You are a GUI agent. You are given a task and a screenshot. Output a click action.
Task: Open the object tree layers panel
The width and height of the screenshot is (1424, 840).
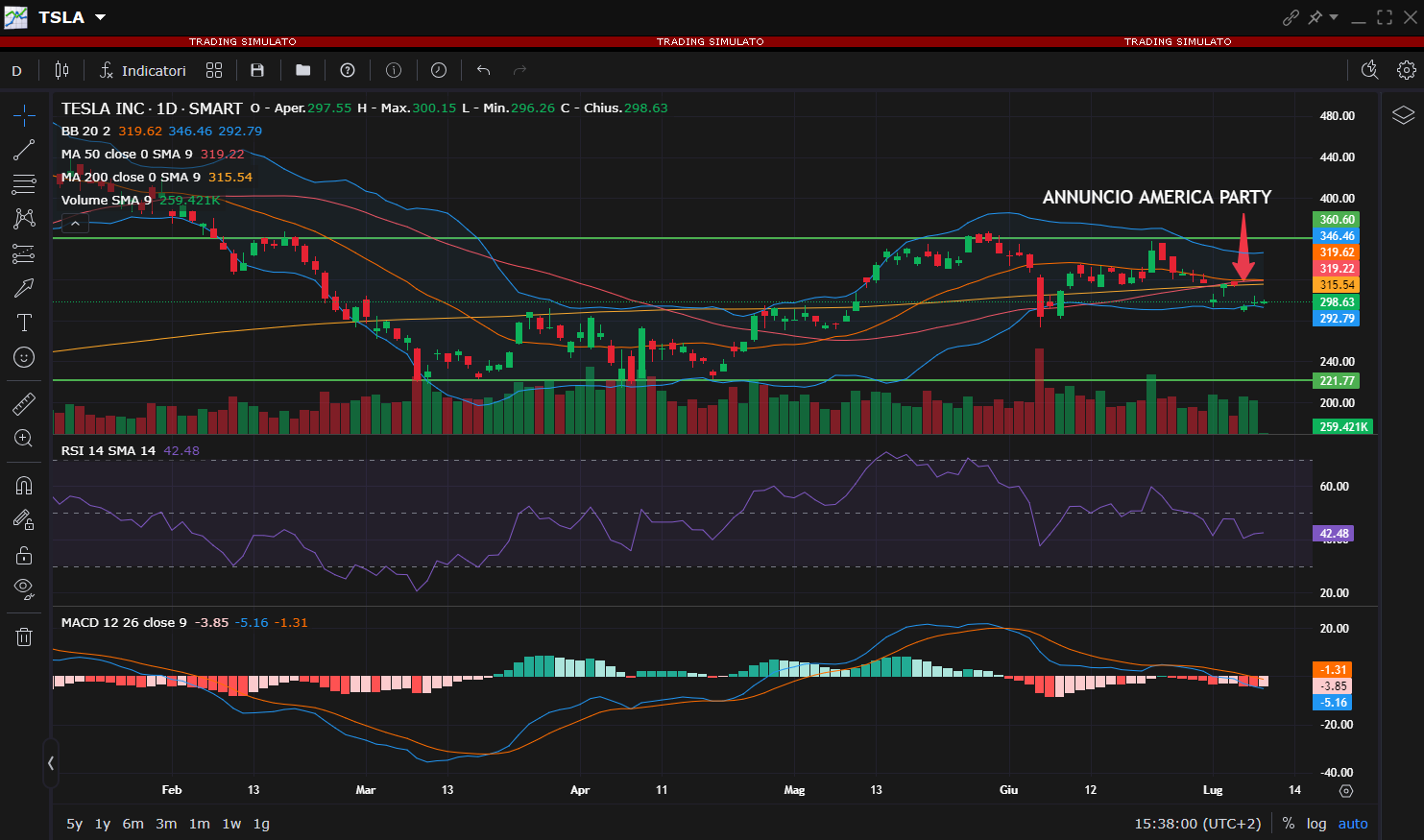point(1403,115)
